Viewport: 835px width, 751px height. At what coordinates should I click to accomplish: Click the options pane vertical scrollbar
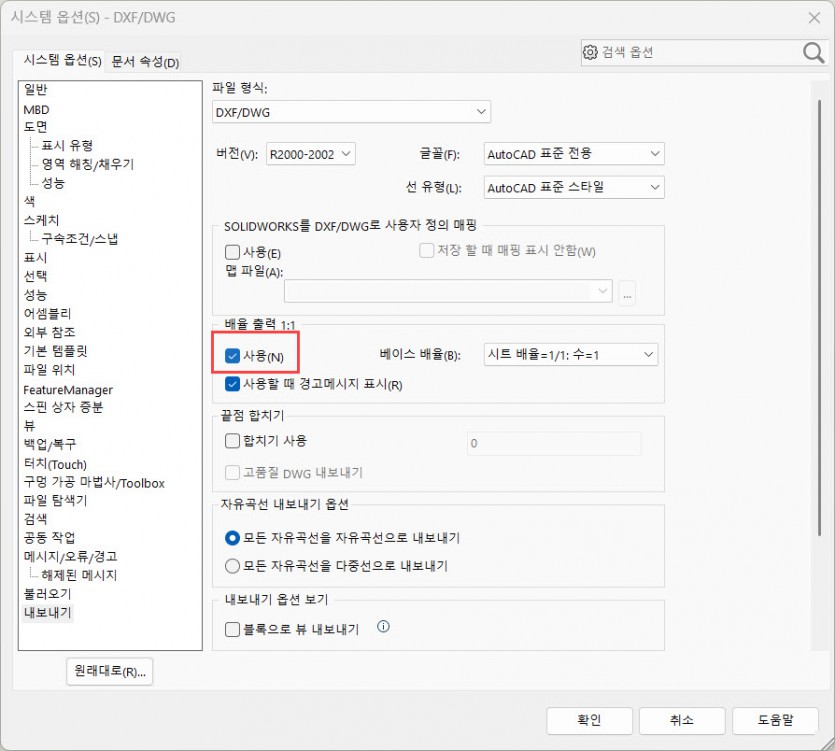coord(819,317)
